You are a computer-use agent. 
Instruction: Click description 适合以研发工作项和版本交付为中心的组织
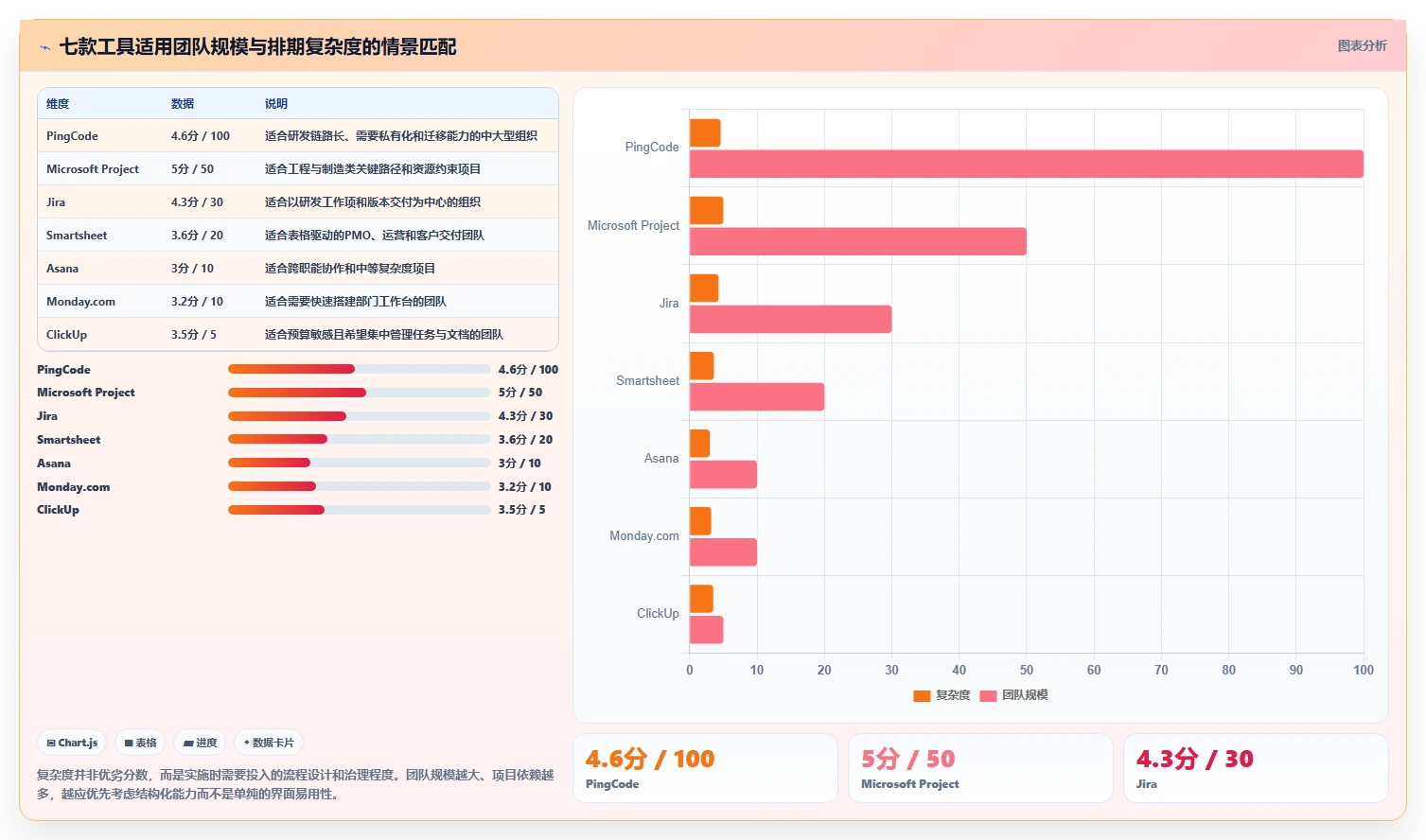coord(373,202)
